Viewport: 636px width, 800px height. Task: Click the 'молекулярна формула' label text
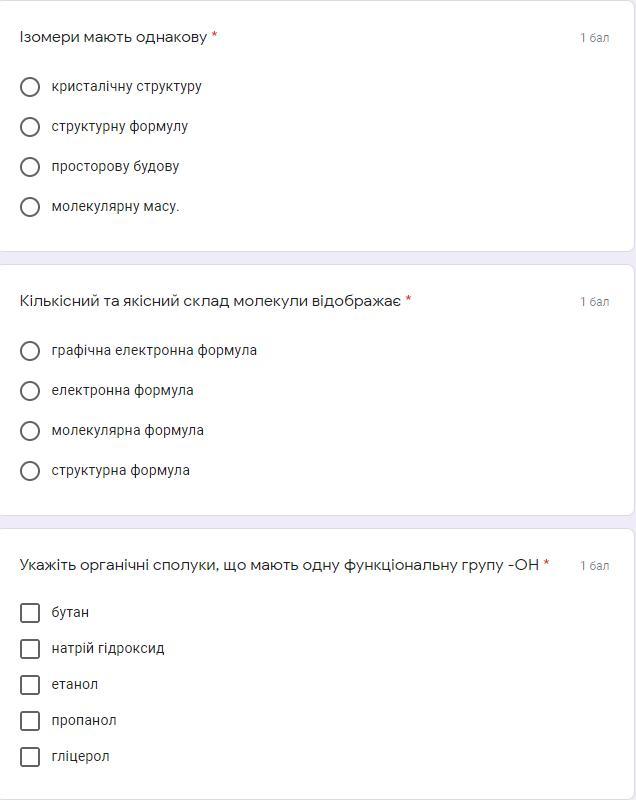point(128,431)
